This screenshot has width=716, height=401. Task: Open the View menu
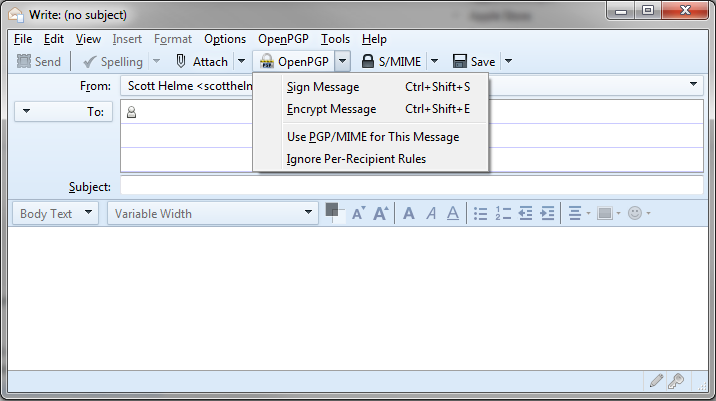88,39
